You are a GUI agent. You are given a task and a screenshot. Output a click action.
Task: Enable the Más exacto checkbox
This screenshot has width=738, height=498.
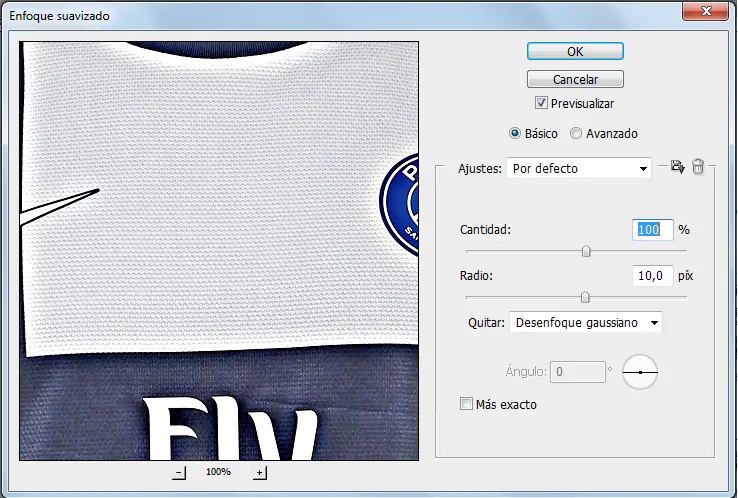(x=466, y=404)
